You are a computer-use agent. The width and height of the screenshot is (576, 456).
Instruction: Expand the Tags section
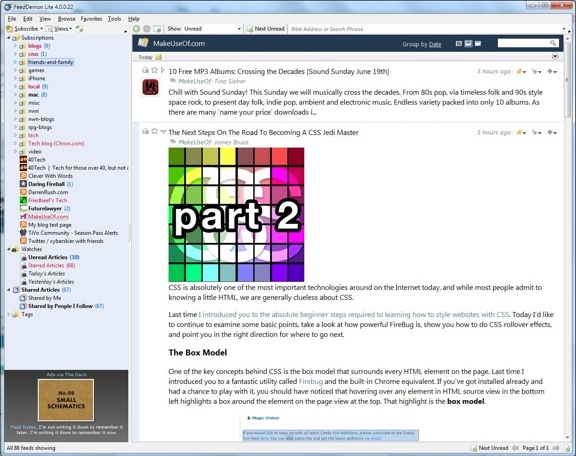pyautogui.click(x=8, y=314)
